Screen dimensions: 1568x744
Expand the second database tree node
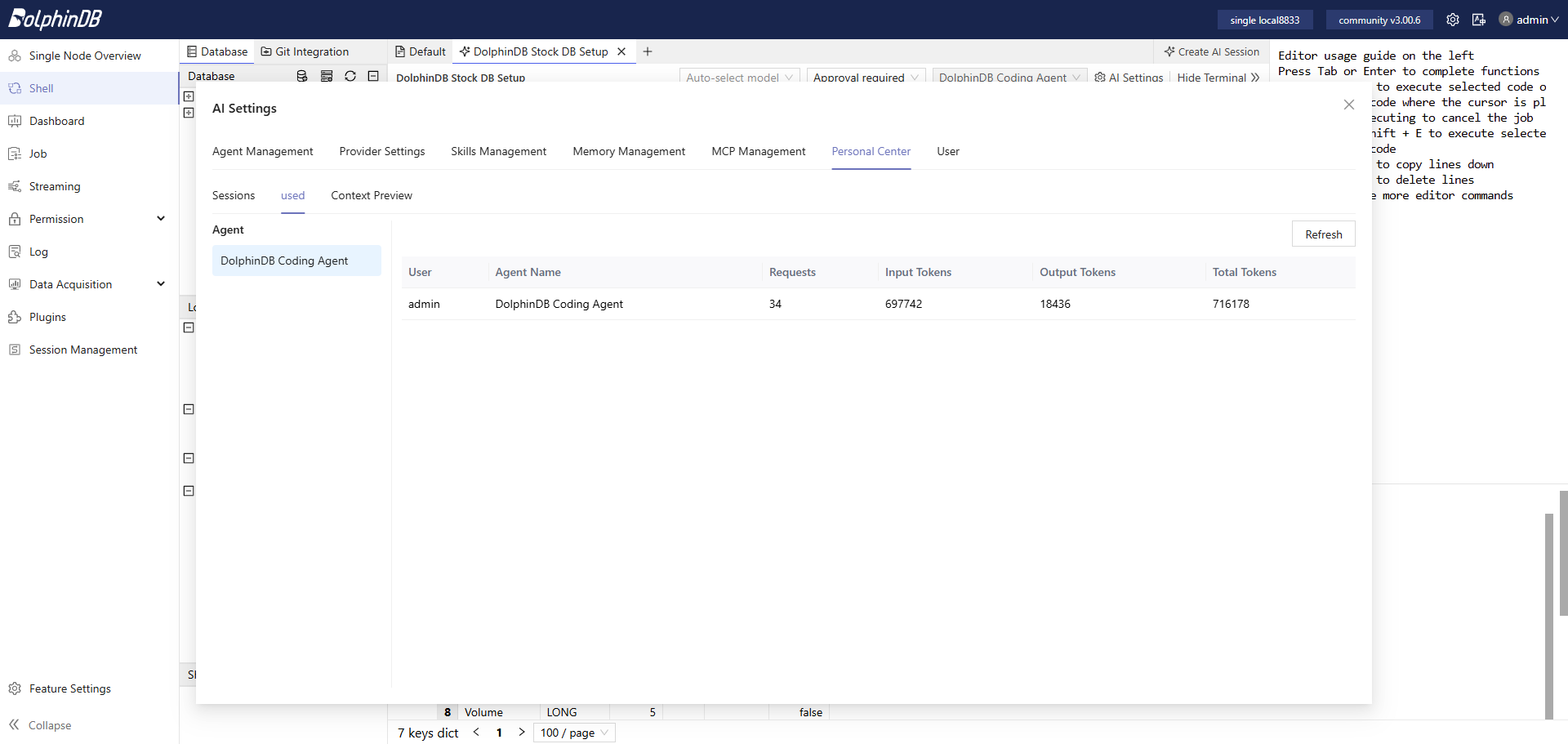189,113
